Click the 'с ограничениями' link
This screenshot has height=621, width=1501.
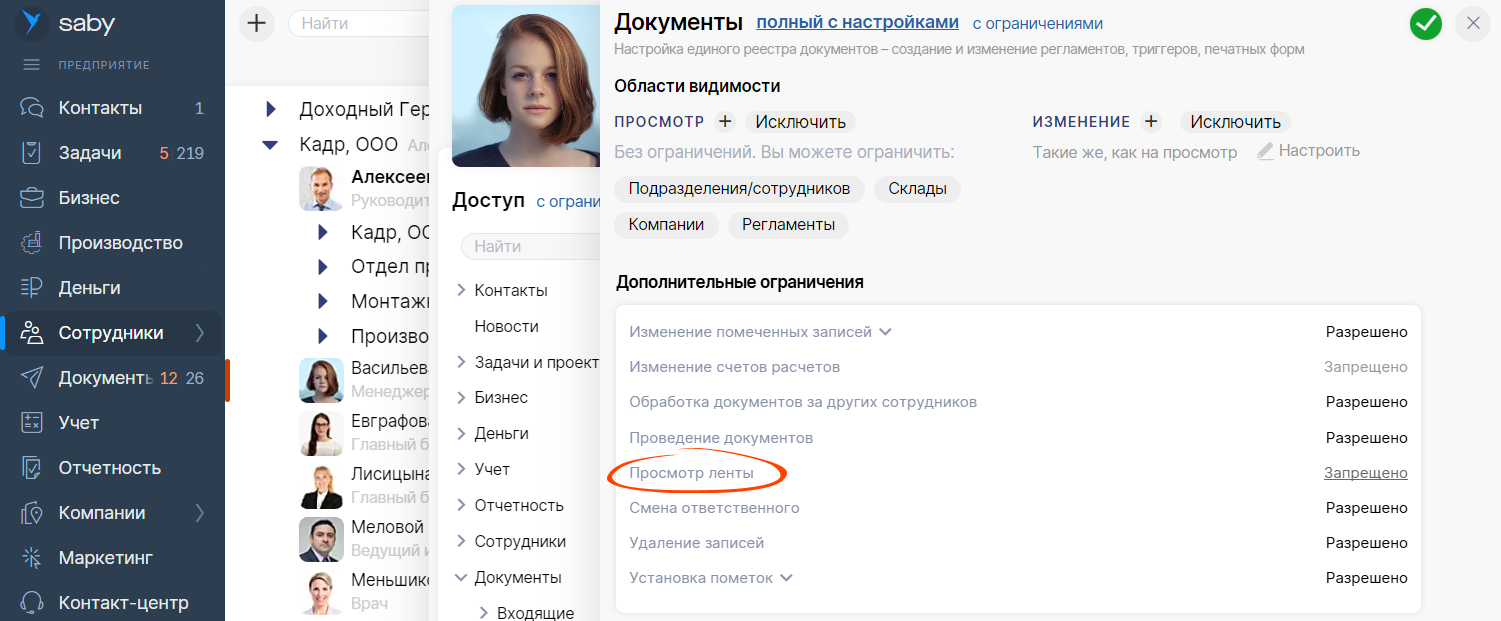1037,24
